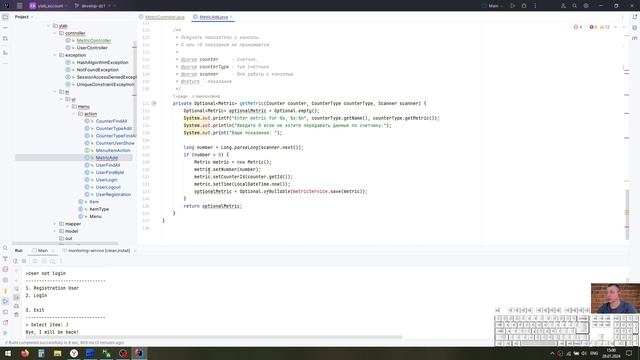Open the Terminal tool window icon
Image resolution: width=640 pixels, height=360 pixels.
5,312
